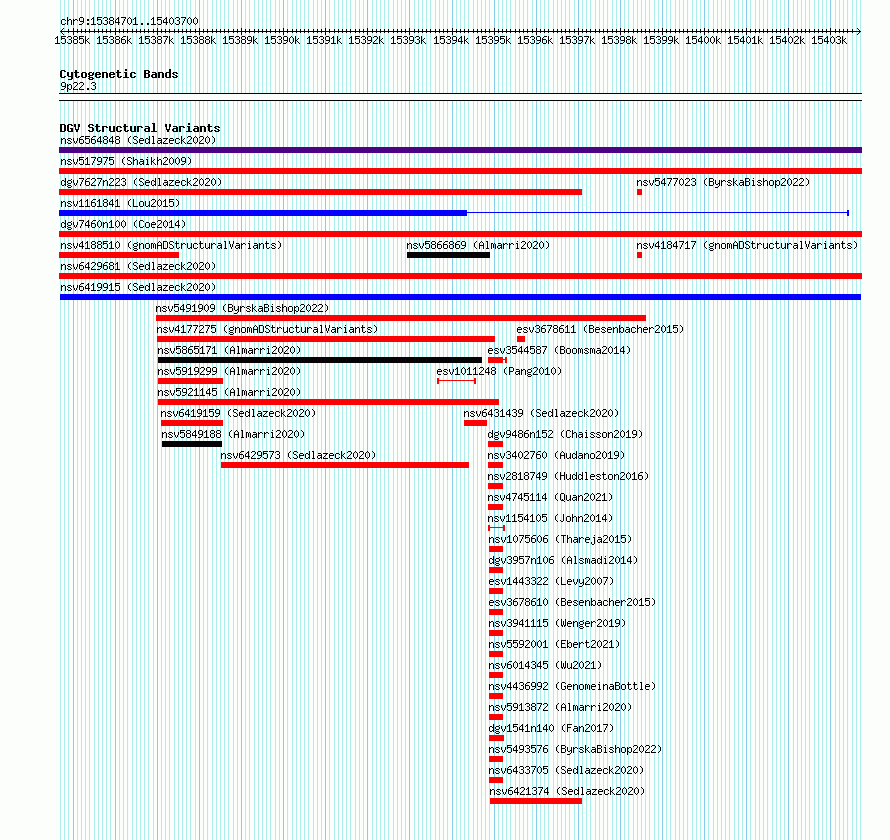The height and width of the screenshot is (840, 890).
Task: Select nsv5849188 (Almarri2020) label
Action: click(x=233, y=434)
